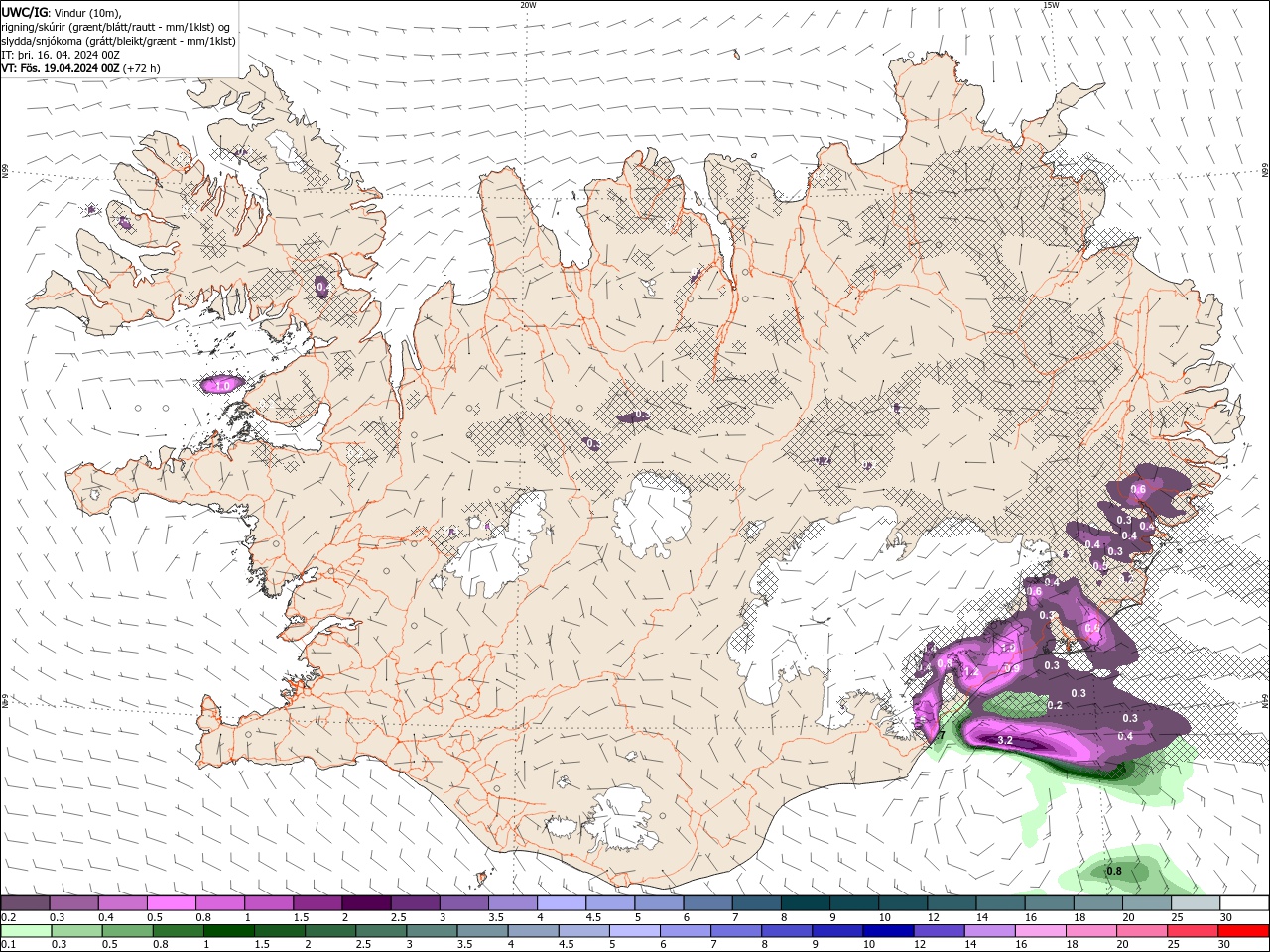Click the 'slydda/snjókoma (grátt/bleikt/grænt' description line
This screenshot has width=1270, height=952.
[x=118, y=41]
